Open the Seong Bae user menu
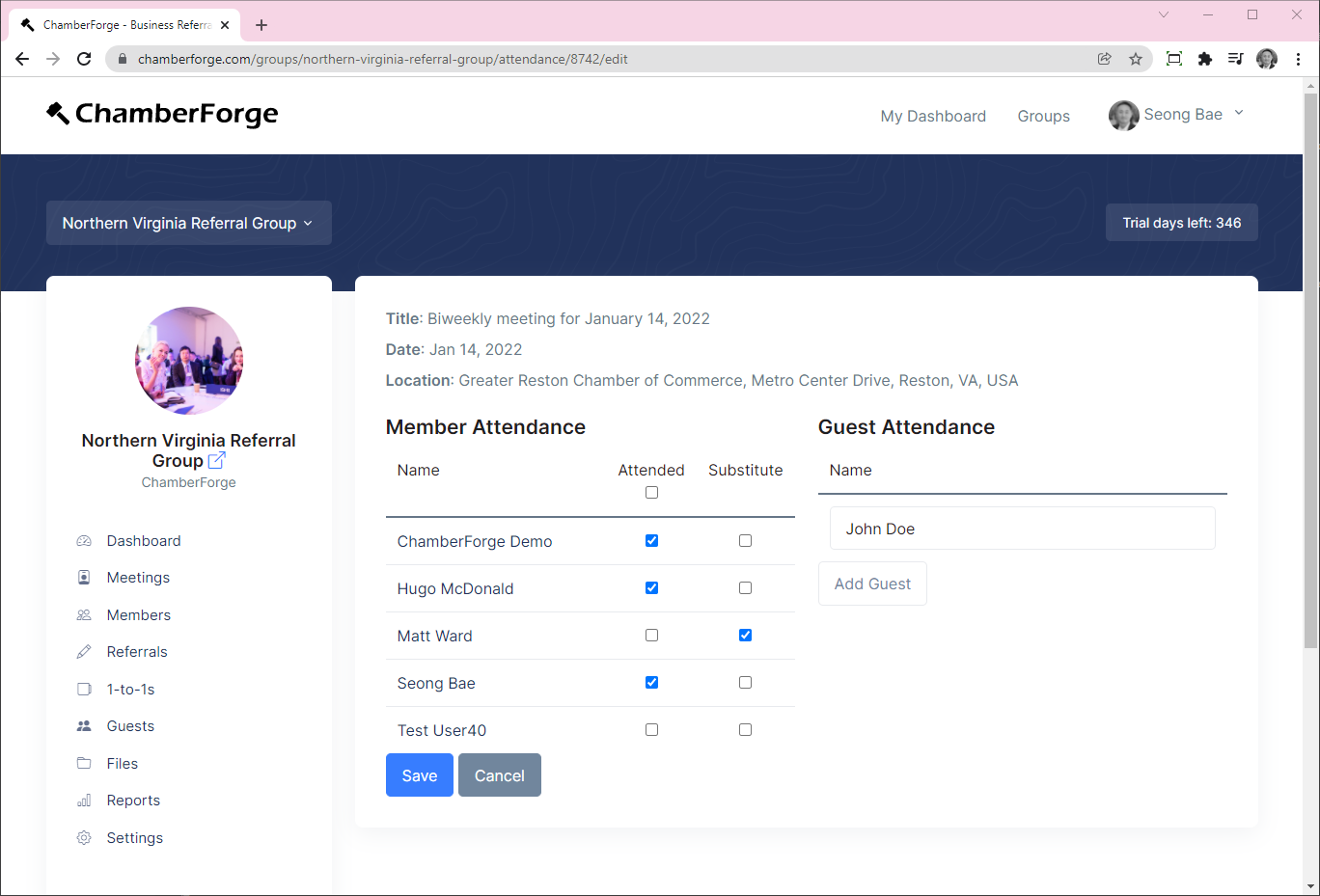 (1176, 115)
